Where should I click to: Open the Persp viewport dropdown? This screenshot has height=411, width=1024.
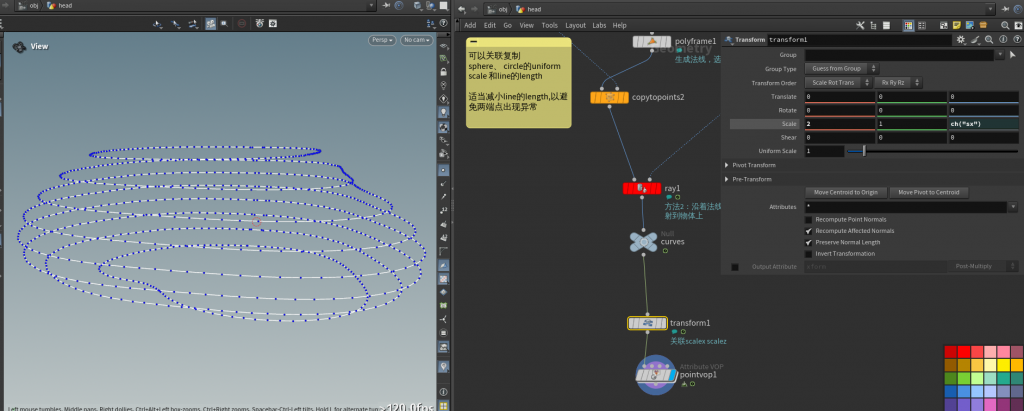(382, 40)
